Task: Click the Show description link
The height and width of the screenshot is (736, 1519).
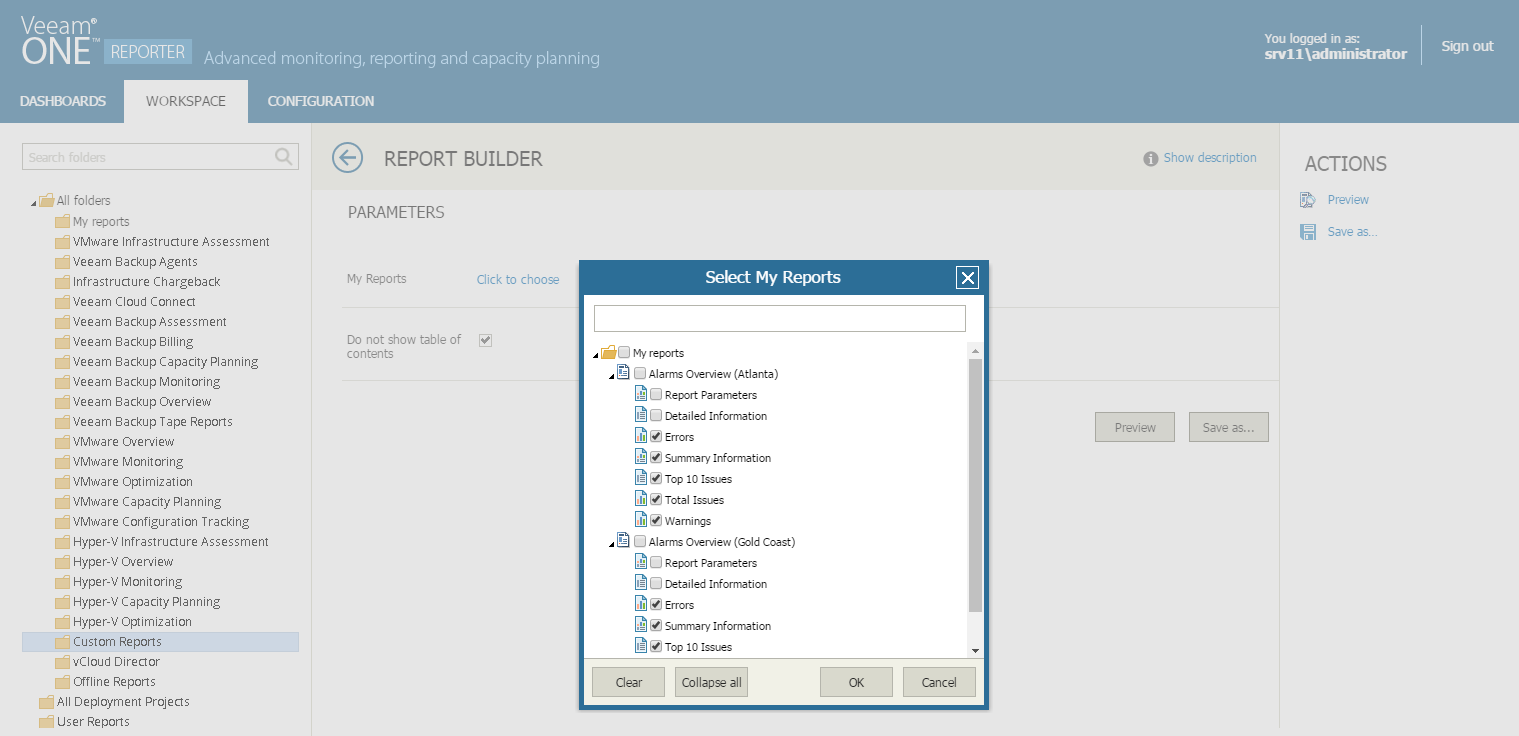Action: (1210, 158)
